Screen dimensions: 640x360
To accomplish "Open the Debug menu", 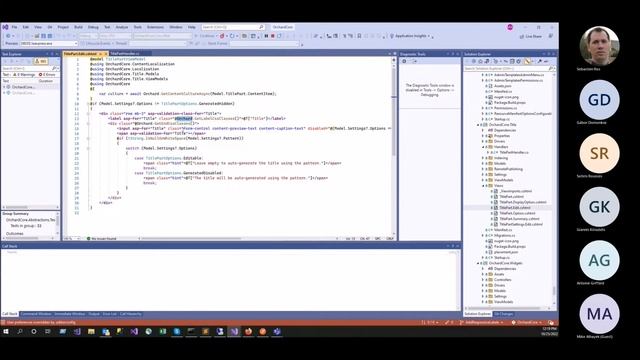I will [x=93, y=27].
